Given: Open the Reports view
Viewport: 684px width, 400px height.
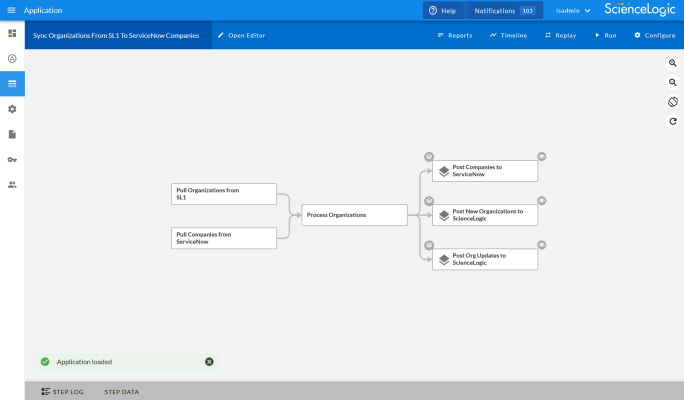Looking at the screenshot, I should (x=455, y=35).
